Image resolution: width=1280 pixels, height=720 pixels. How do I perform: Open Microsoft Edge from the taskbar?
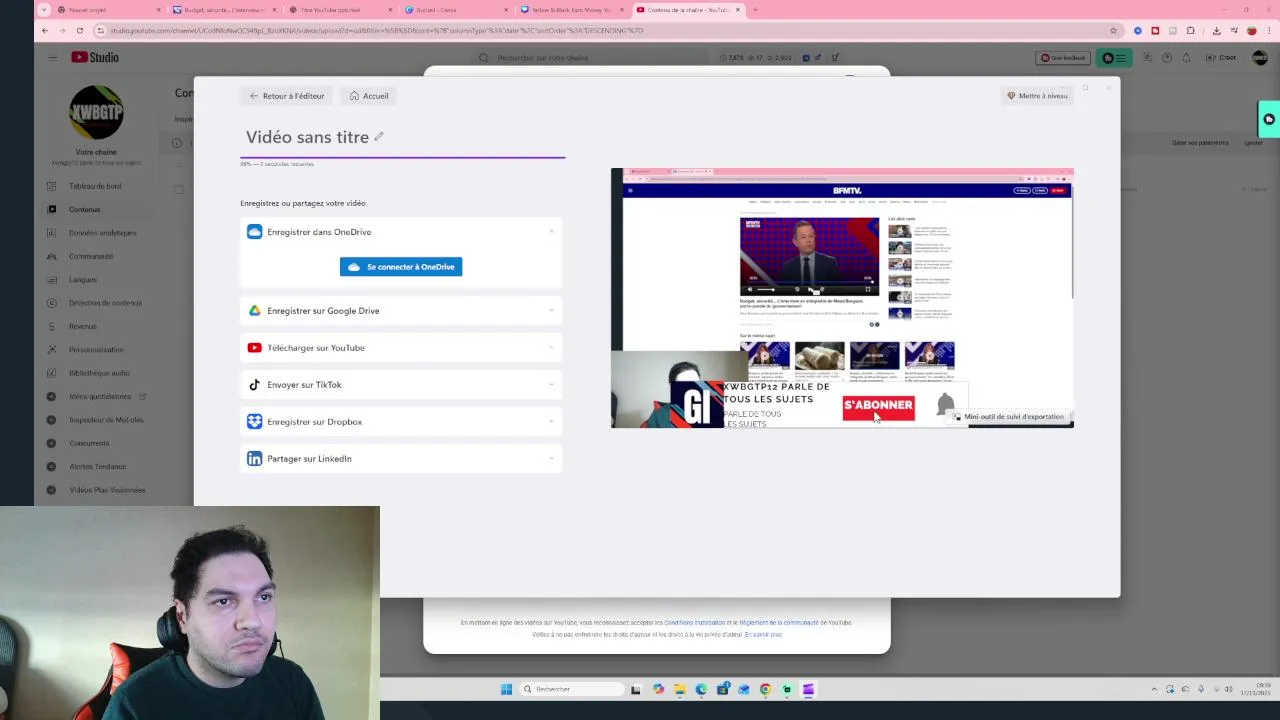tap(701, 689)
